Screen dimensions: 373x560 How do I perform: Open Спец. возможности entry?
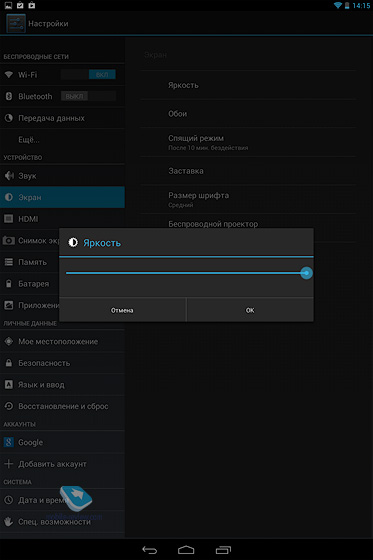[x=62, y=521]
